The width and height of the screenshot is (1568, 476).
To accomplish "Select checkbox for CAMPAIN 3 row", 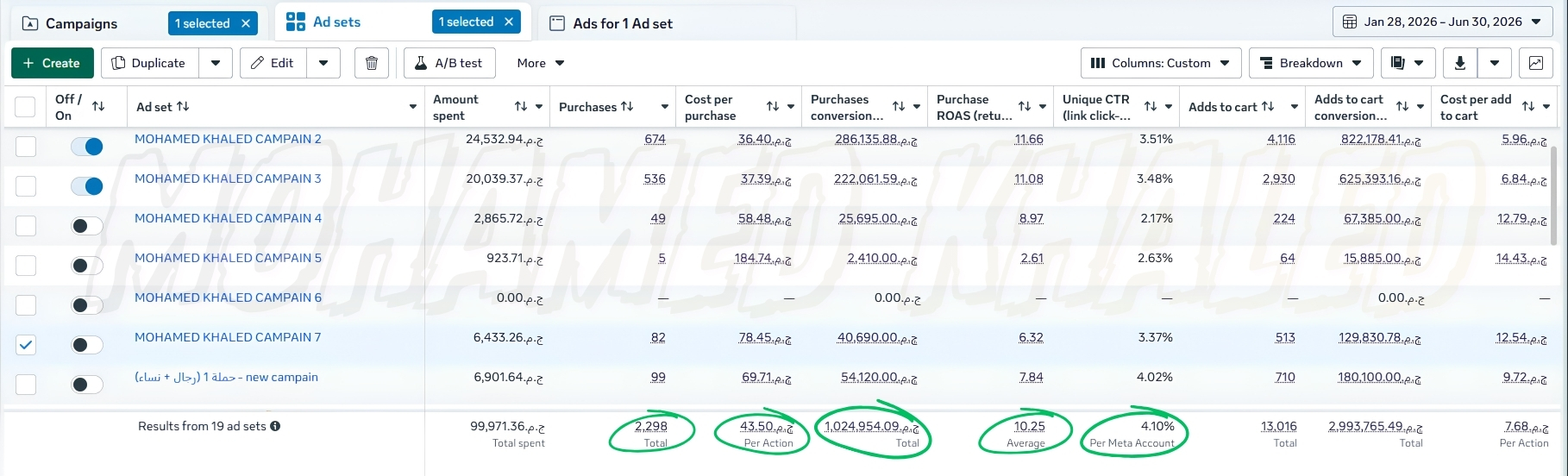I will coord(26,186).
